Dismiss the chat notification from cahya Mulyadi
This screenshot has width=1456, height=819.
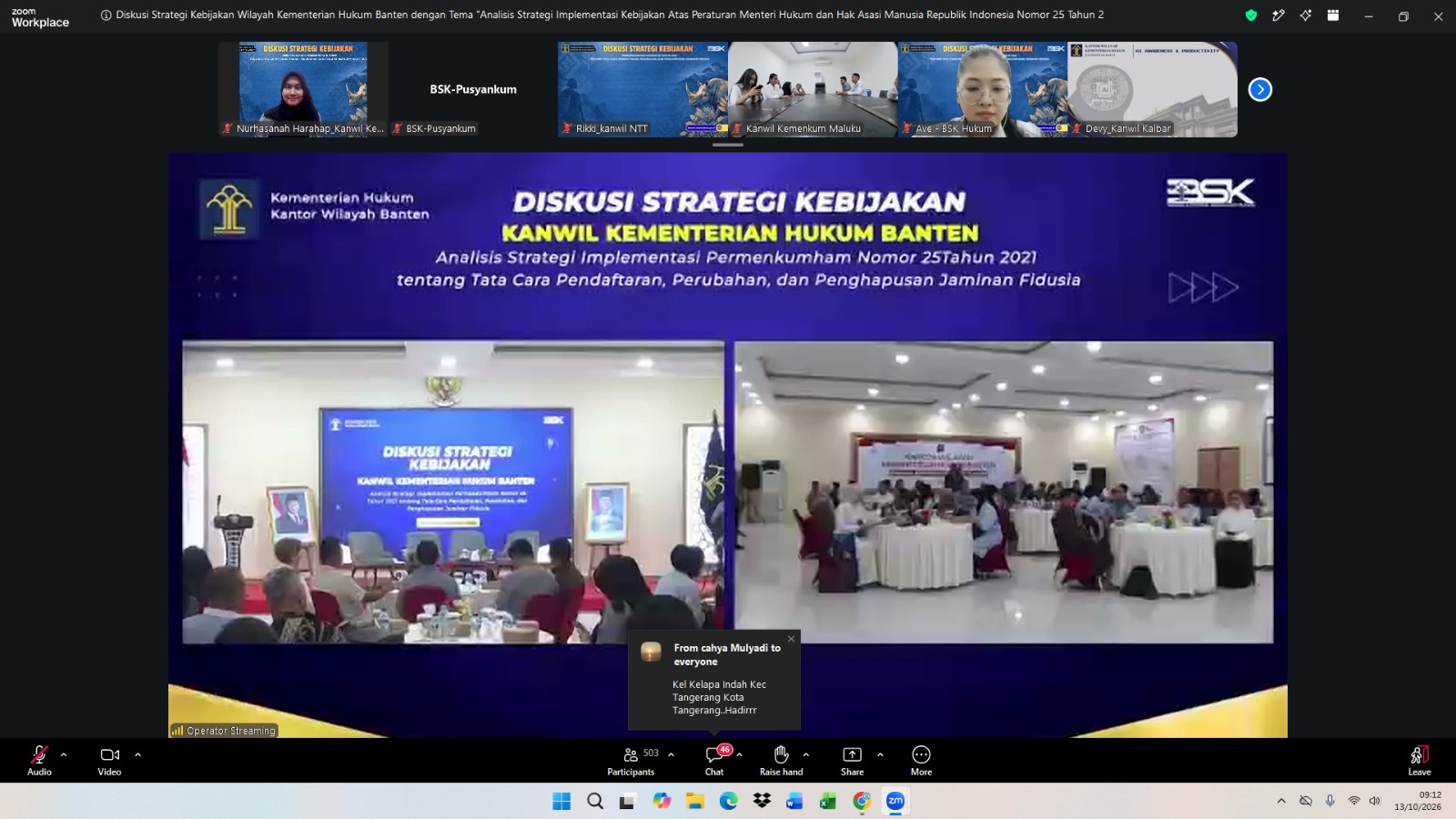(x=791, y=639)
